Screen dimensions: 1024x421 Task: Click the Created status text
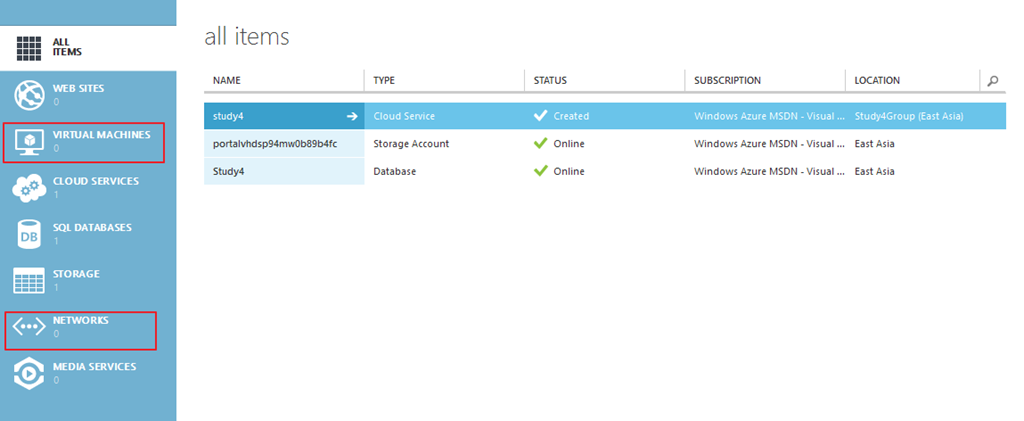pos(571,116)
